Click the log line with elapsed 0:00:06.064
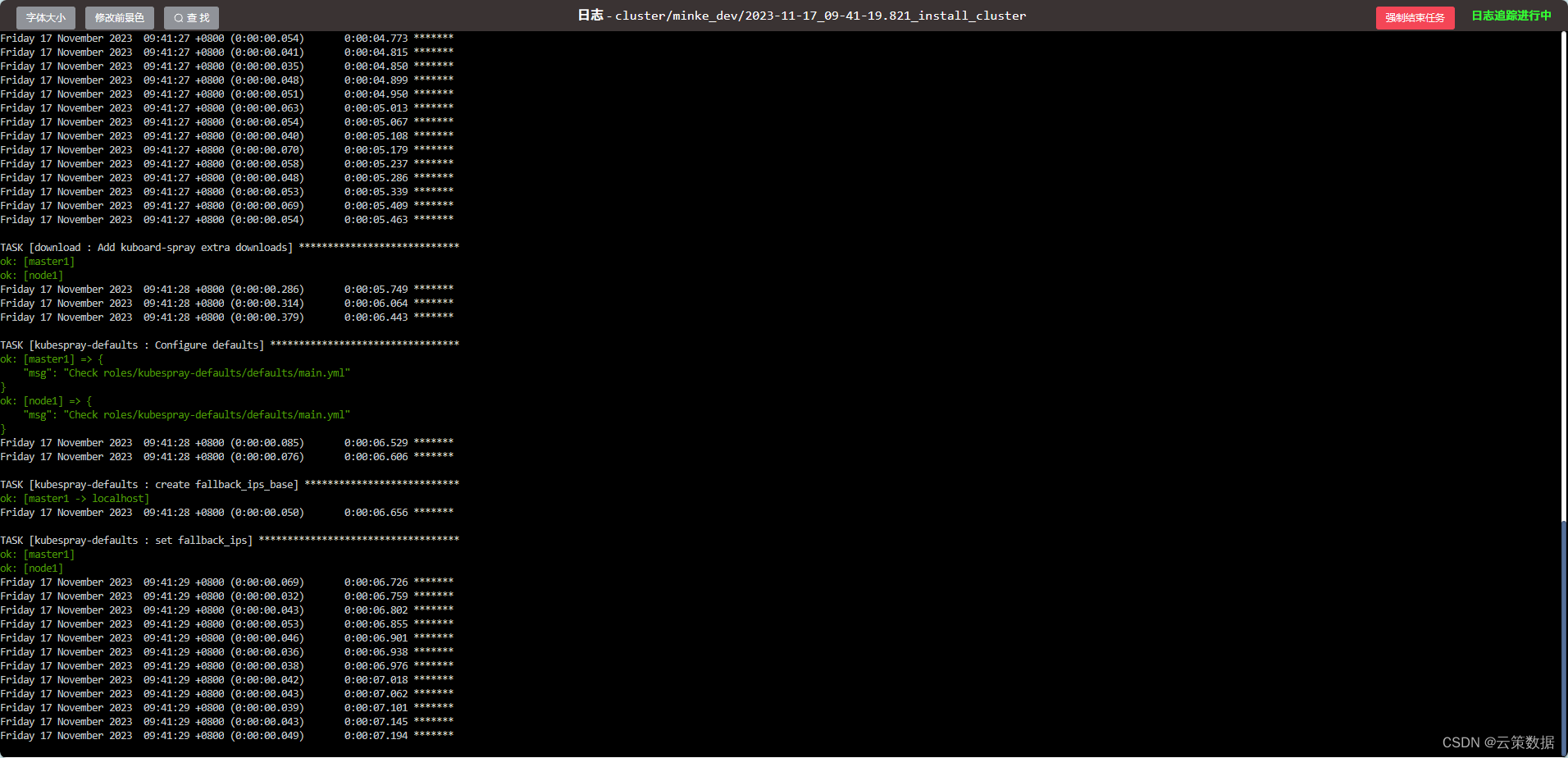Viewport: 1568px width, 758px height. 227,303
